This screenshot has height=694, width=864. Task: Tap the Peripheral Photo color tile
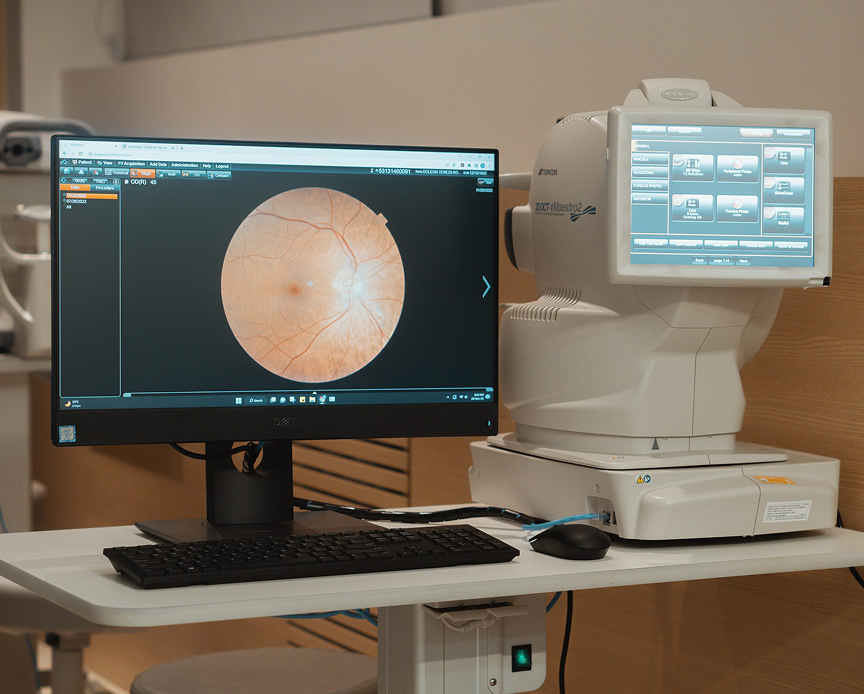click(x=737, y=167)
